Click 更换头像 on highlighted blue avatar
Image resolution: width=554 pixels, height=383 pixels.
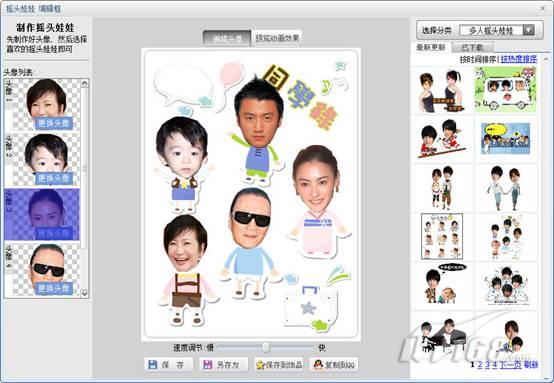[54, 234]
